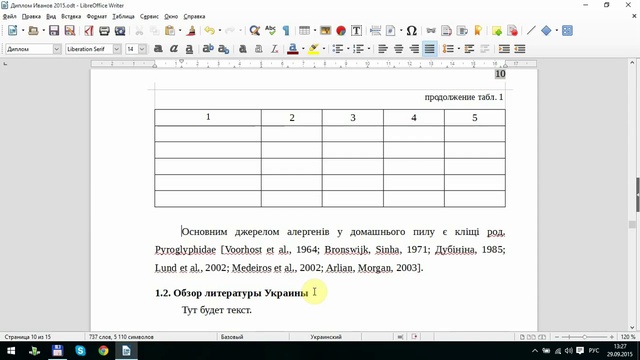Toggle formatting marks (pilcrow)
Screen dimensions: 640x360
pos(286,31)
